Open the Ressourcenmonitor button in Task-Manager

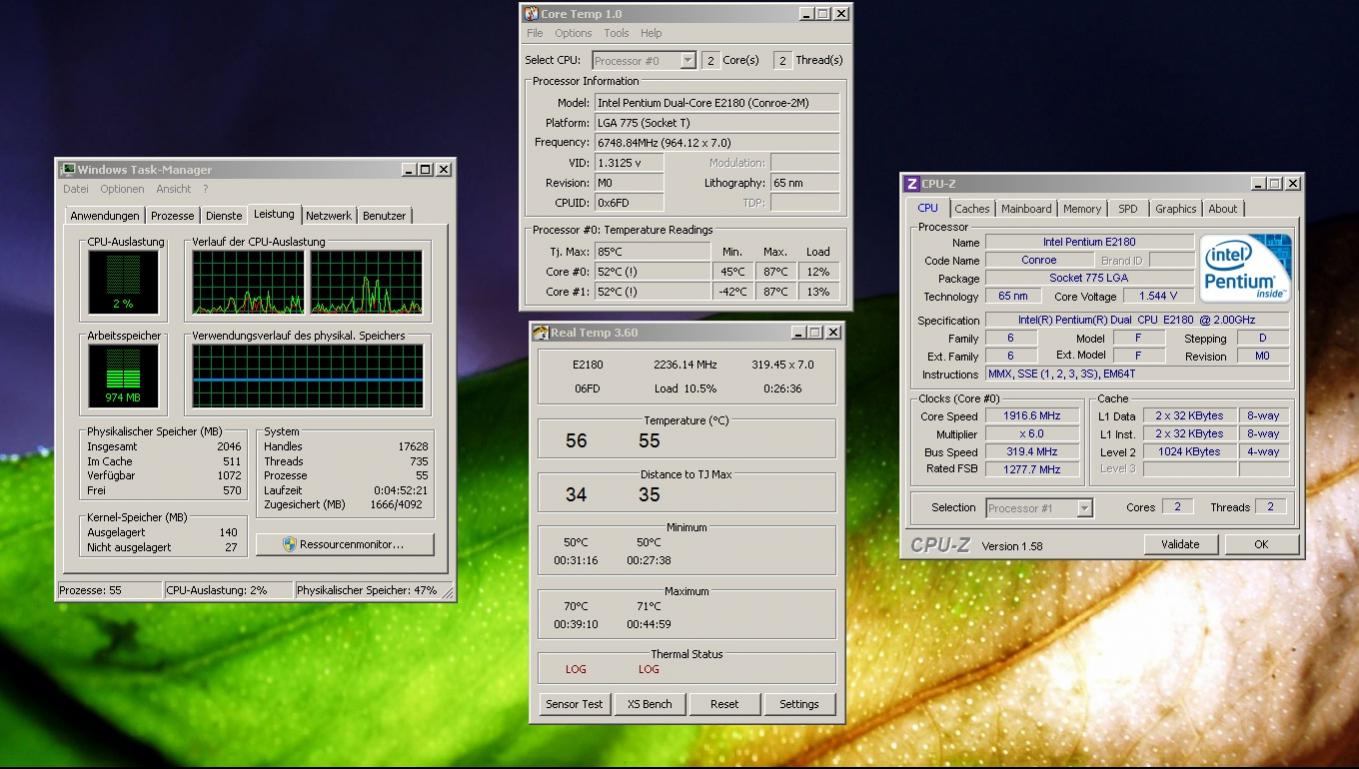click(345, 544)
